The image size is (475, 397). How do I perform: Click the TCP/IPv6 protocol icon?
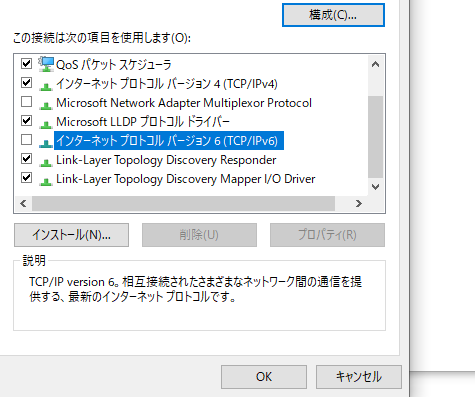(46, 143)
